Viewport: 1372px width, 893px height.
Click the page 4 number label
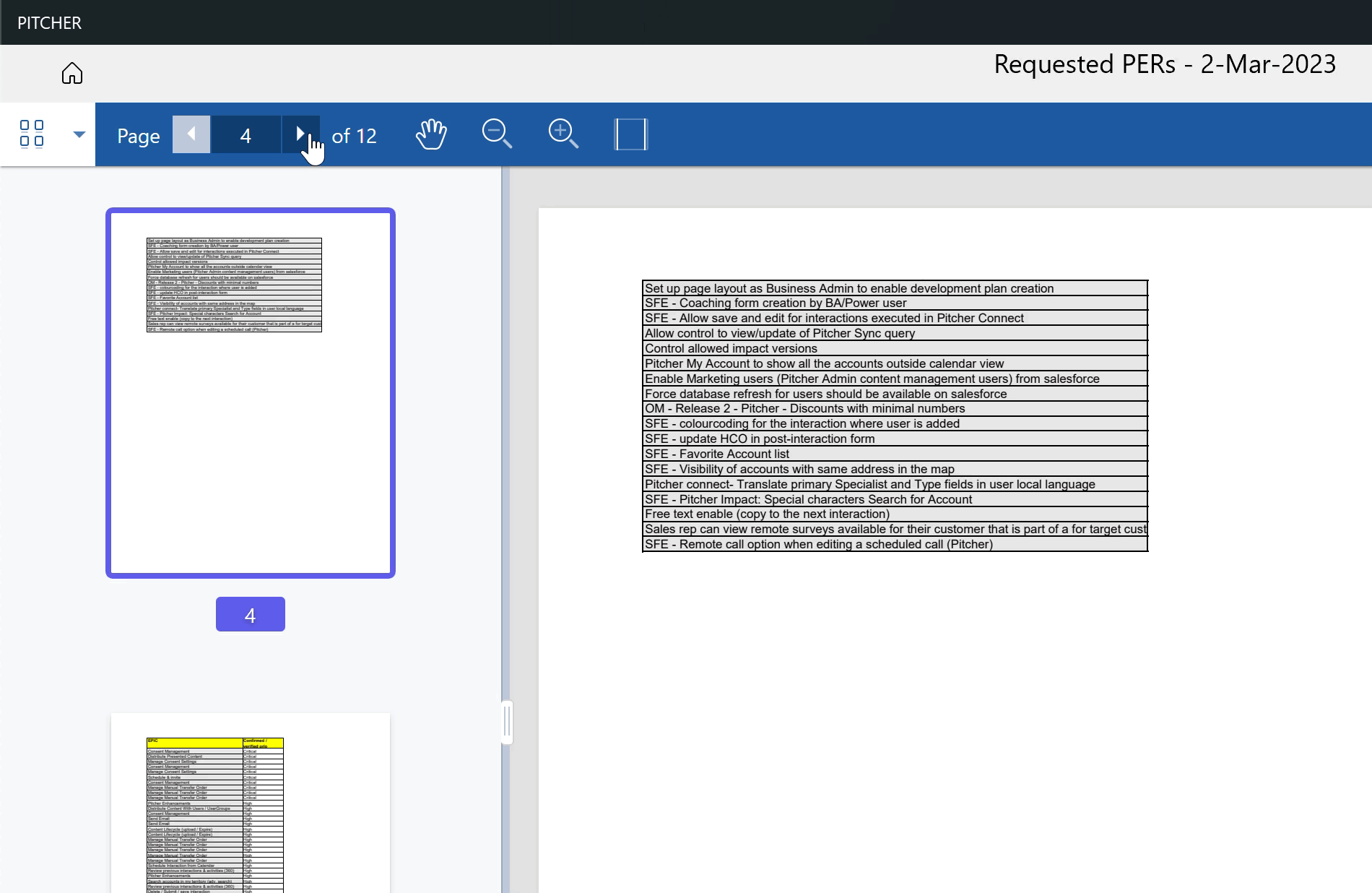pos(250,615)
